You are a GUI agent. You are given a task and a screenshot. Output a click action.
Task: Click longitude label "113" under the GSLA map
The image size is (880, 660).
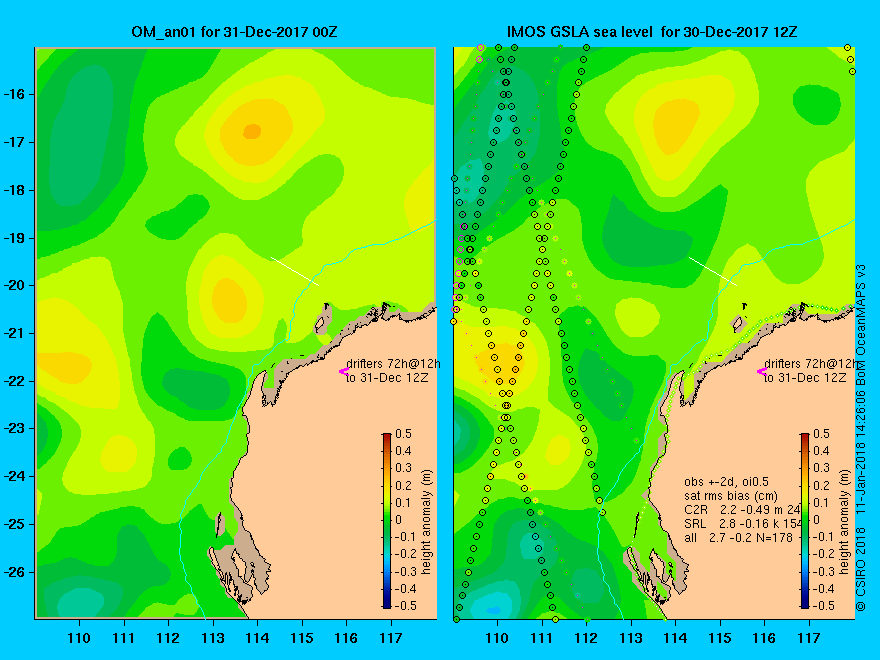pyautogui.click(x=631, y=638)
